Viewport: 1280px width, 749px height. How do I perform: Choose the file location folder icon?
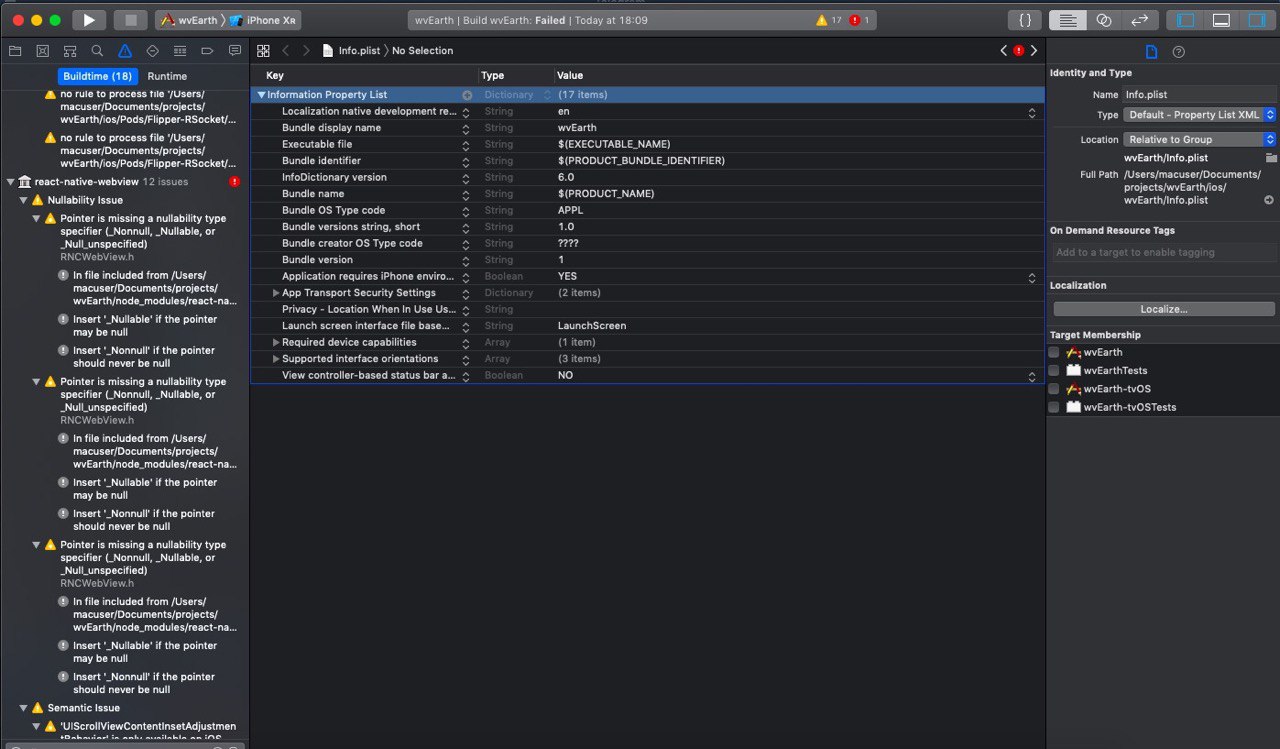coord(1271,158)
